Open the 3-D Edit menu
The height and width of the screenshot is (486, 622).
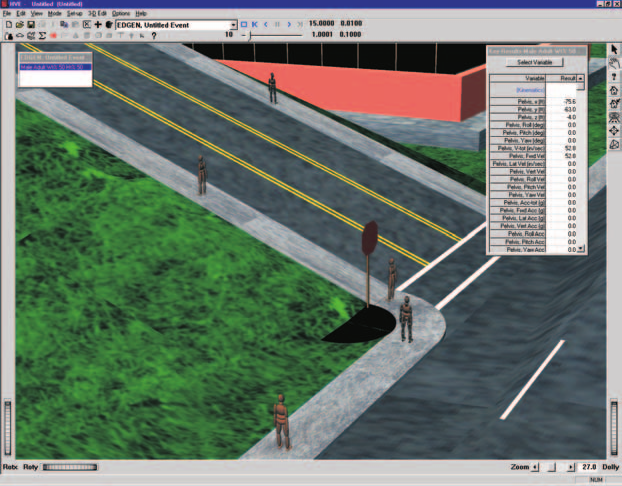97,13
